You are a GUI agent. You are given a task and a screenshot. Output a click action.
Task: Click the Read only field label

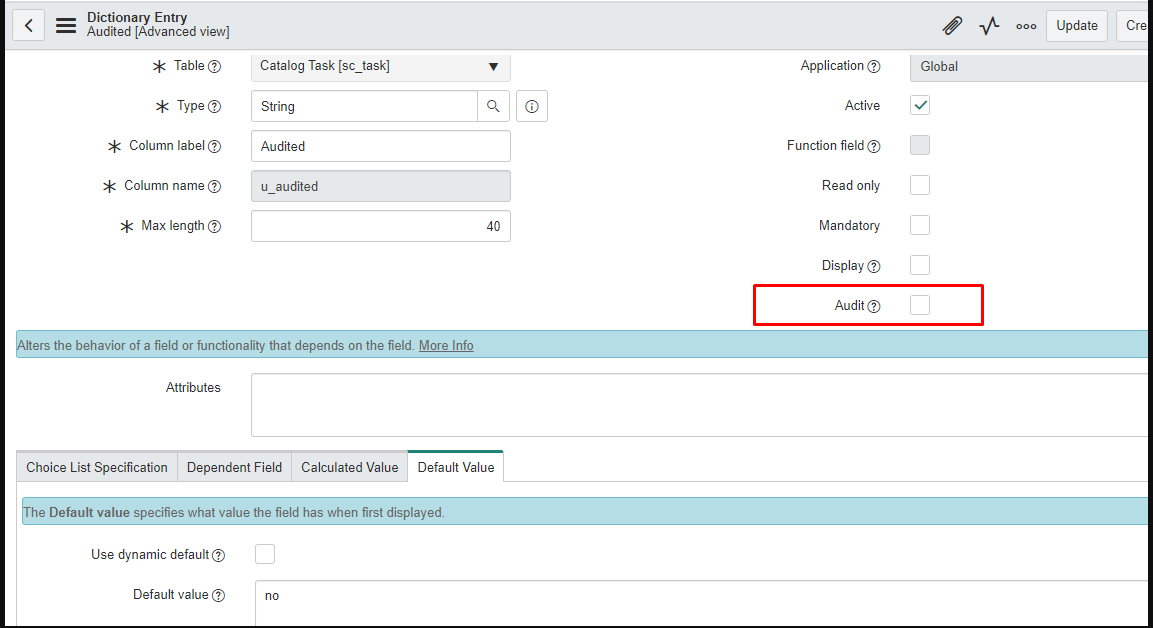tap(851, 186)
